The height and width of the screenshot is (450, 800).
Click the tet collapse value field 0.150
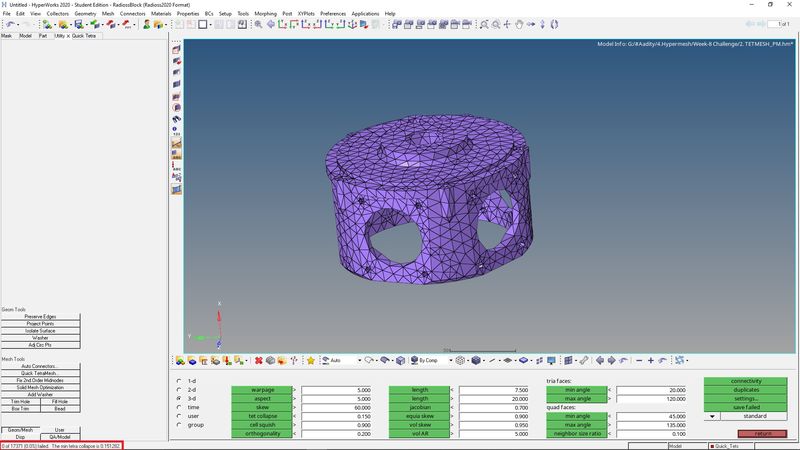click(x=337, y=416)
